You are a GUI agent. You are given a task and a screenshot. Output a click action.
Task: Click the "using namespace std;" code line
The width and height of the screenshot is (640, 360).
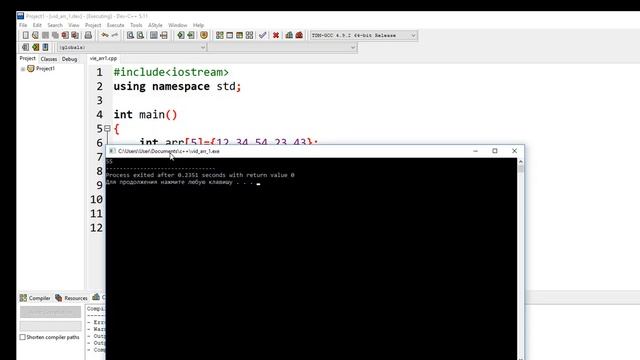(177, 87)
